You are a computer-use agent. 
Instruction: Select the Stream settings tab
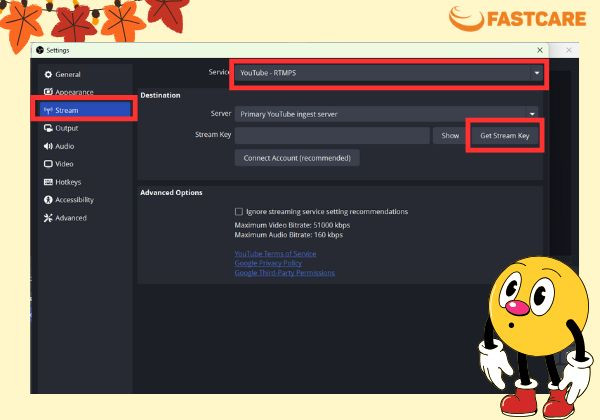85,110
